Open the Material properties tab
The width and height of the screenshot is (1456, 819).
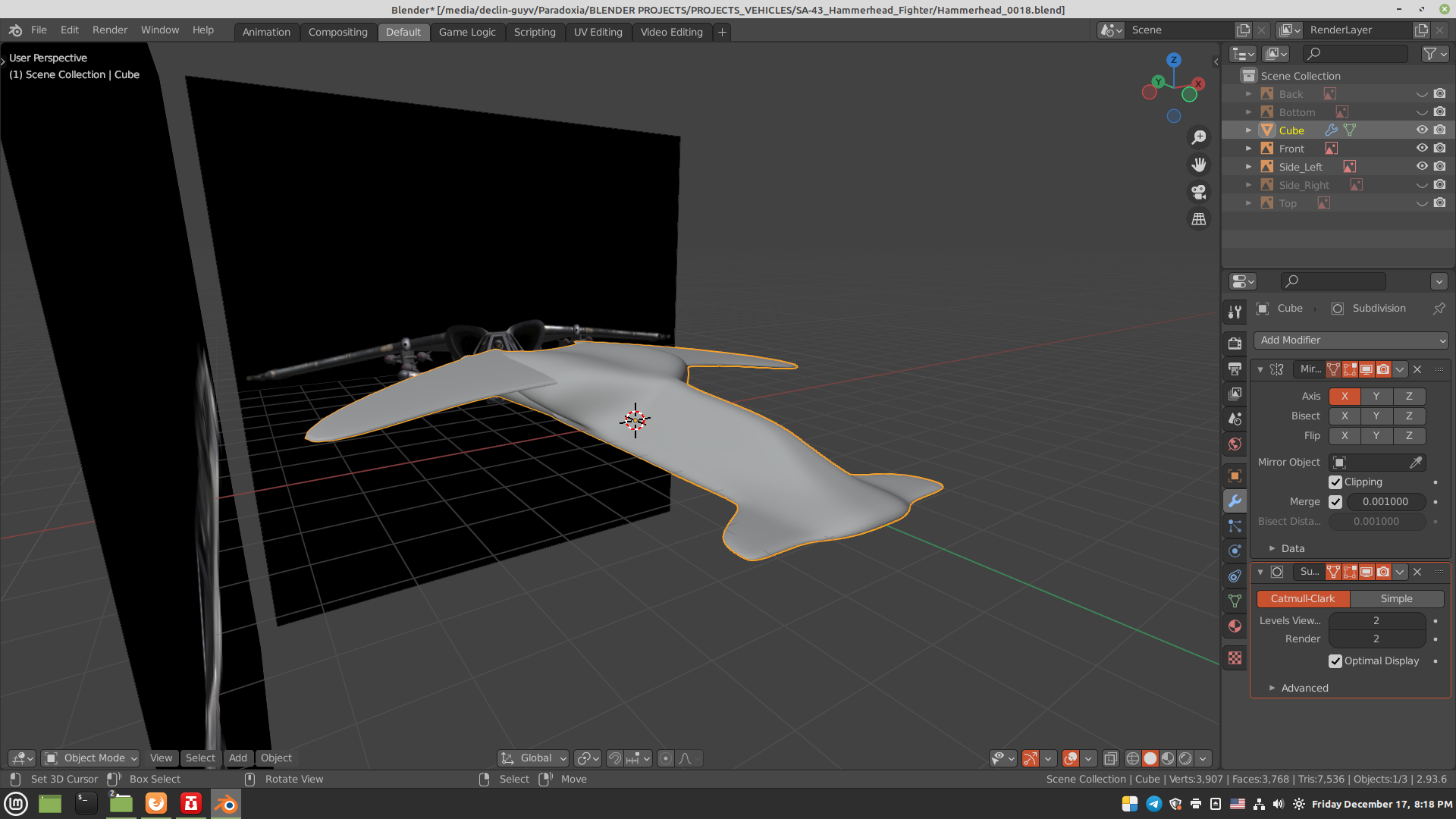(x=1235, y=626)
